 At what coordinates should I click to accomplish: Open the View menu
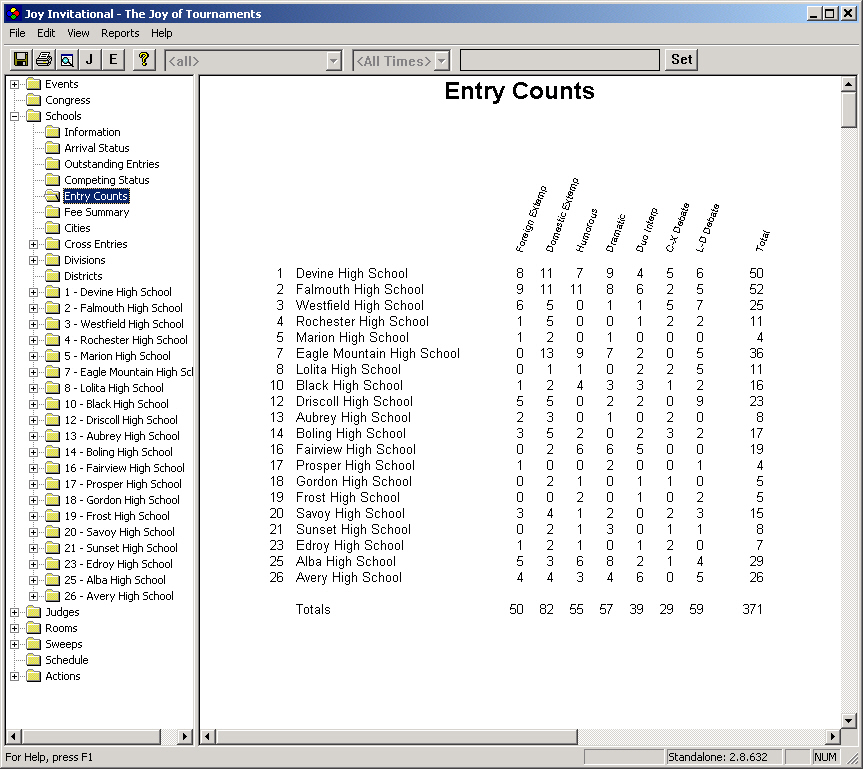(x=78, y=33)
